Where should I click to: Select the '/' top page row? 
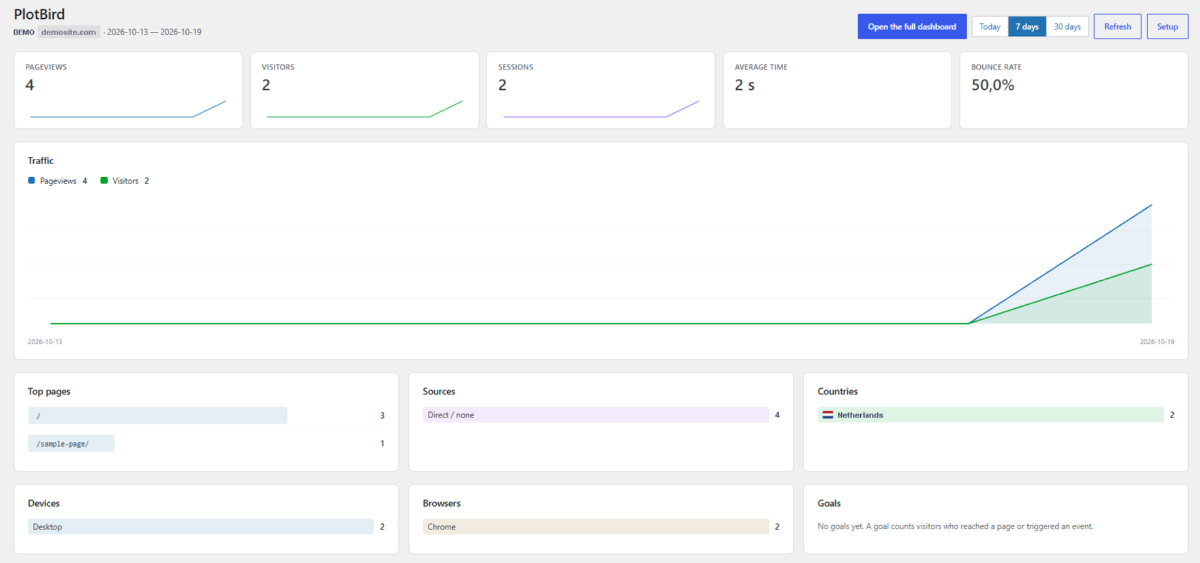click(206, 415)
